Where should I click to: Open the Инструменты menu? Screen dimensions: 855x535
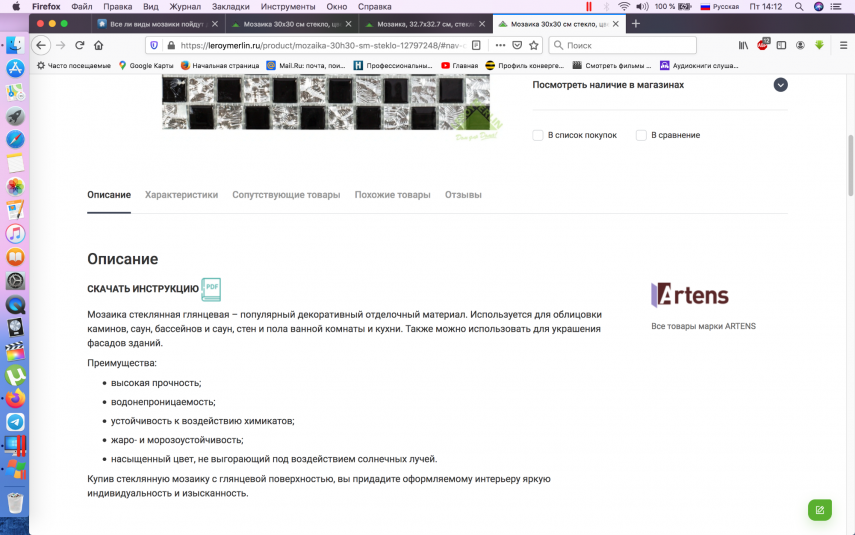pos(288,7)
